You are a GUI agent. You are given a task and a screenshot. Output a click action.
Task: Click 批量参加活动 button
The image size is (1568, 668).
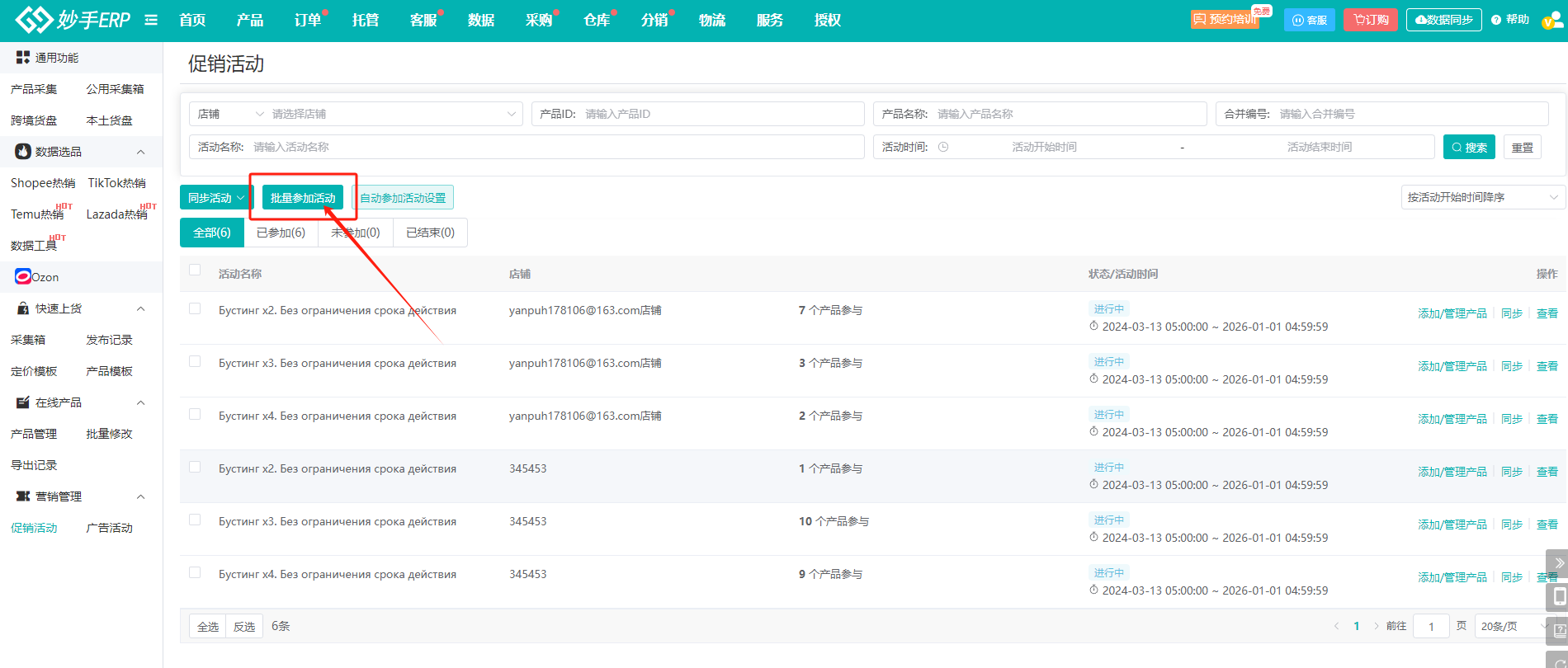(303, 198)
